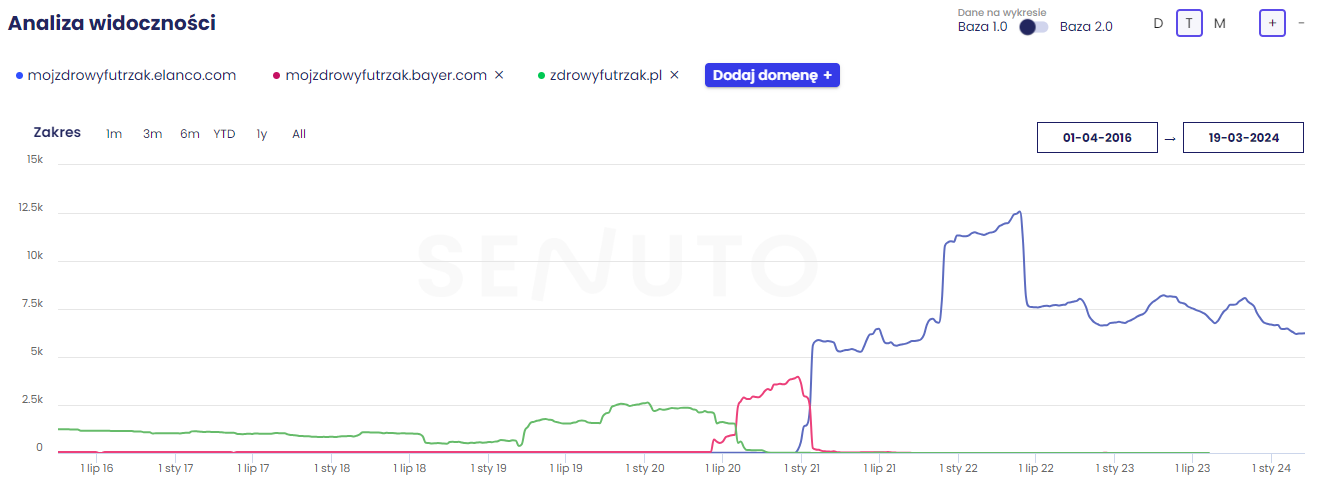Select the 3m range option
Image resolution: width=1333 pixels, height=486 pixels.
click(152, 134)
